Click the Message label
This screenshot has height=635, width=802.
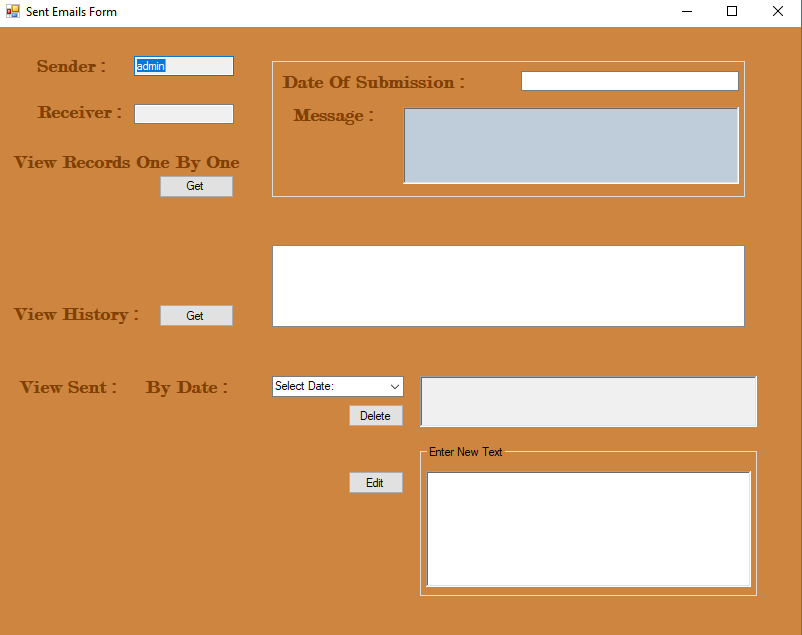click(x=333, y=116)
